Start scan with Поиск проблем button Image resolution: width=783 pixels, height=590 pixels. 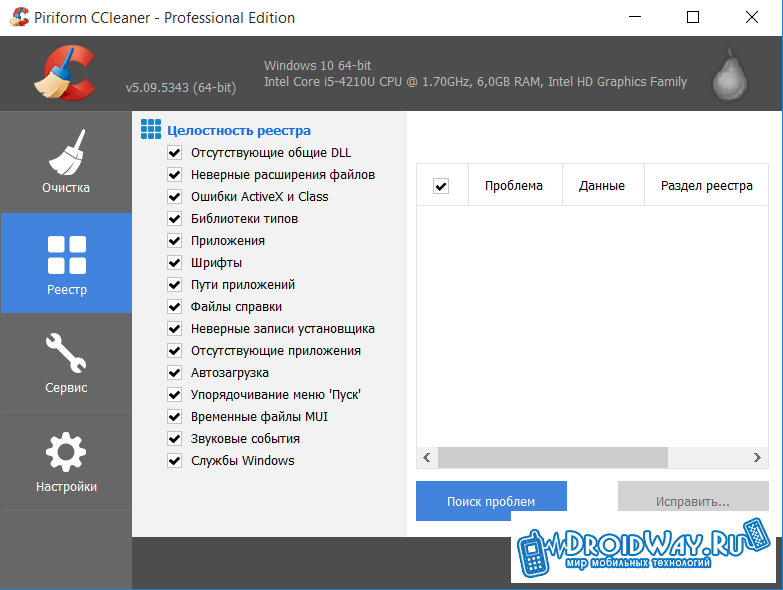coord(491,501)
